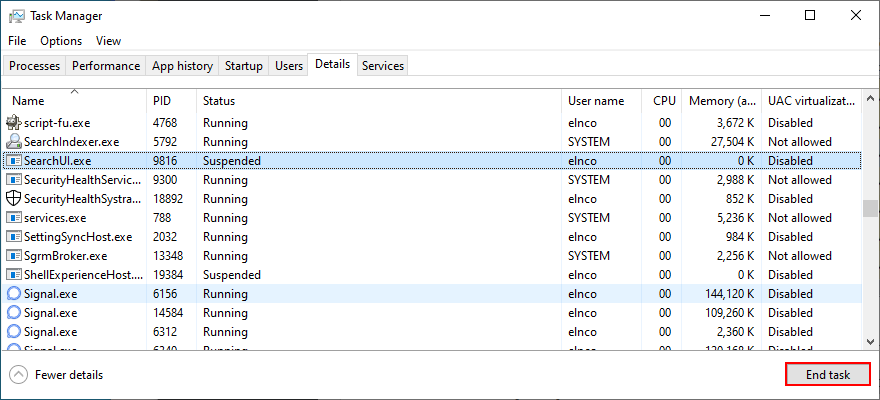Viewport: 880px width, 400px height.
Task: Click the services.exe process icon
Action: pyautogui.click(x=14, y=218)
